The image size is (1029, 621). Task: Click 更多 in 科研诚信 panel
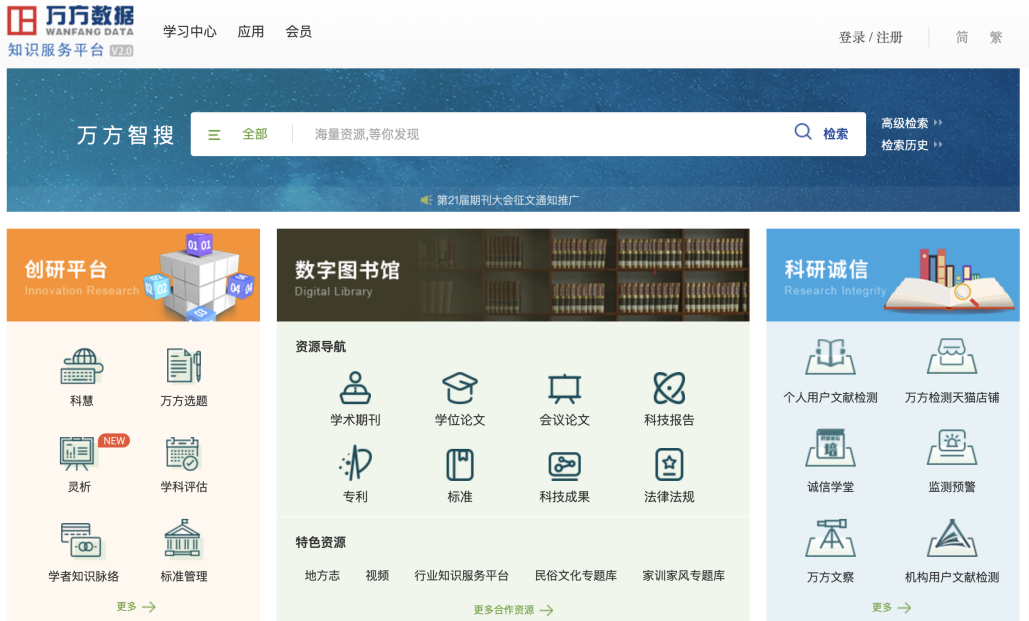891,607
